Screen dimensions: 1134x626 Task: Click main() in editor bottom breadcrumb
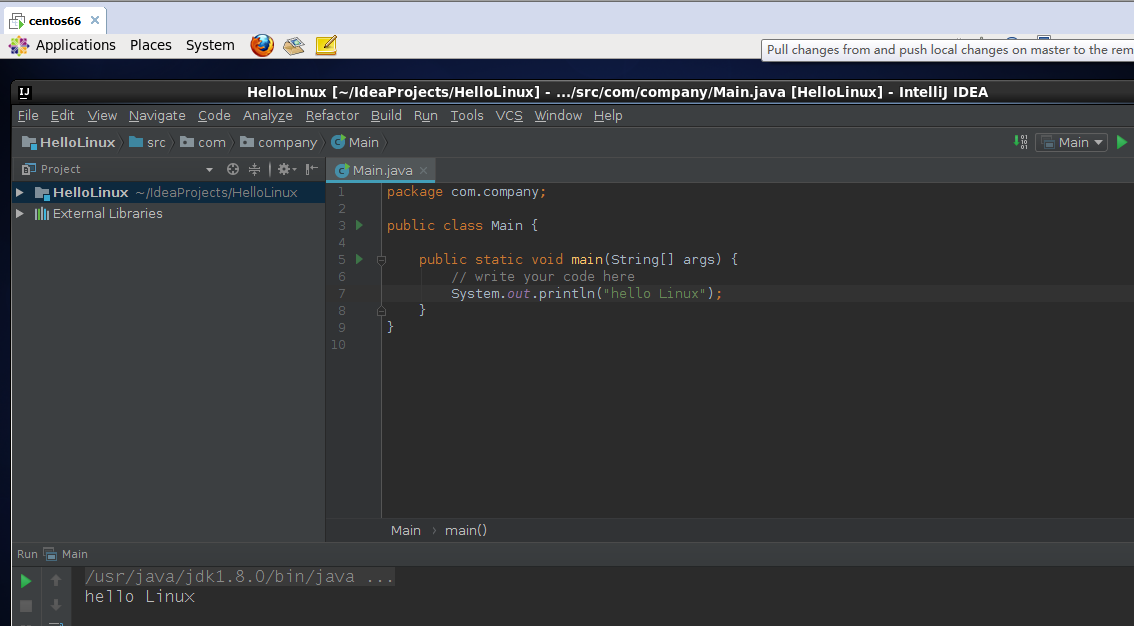pos(466,531)
